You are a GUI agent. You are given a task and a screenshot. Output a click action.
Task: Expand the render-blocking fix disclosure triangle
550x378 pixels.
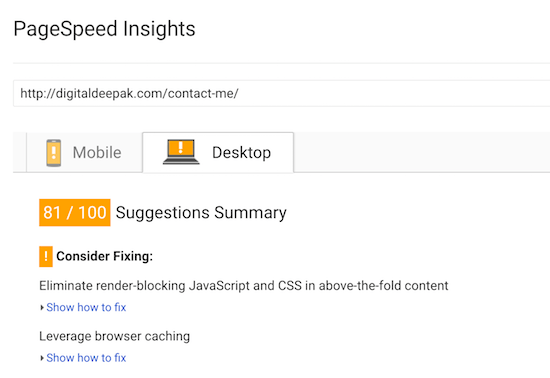(x=42, y=308)
